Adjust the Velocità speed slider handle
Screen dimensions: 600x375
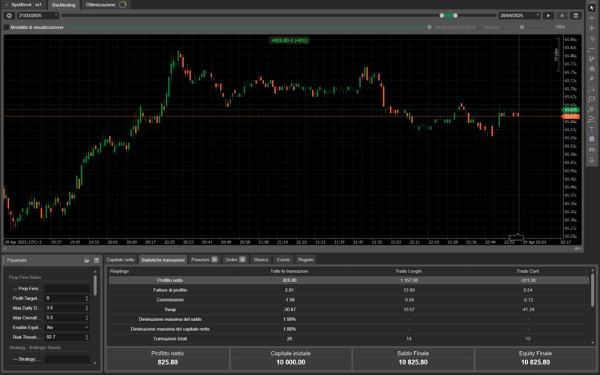(522, 27)
